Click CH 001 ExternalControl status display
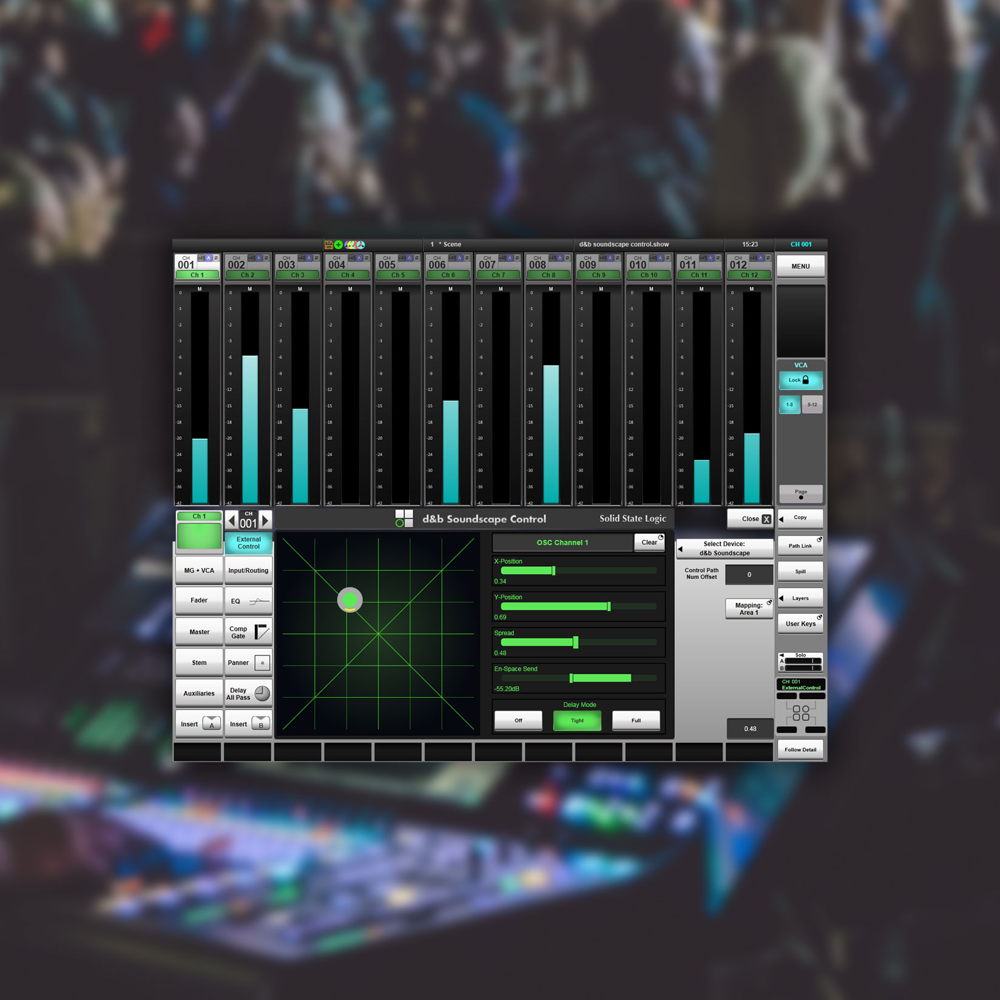Screen dimensions: 1000x1000 tap(801, 684)
